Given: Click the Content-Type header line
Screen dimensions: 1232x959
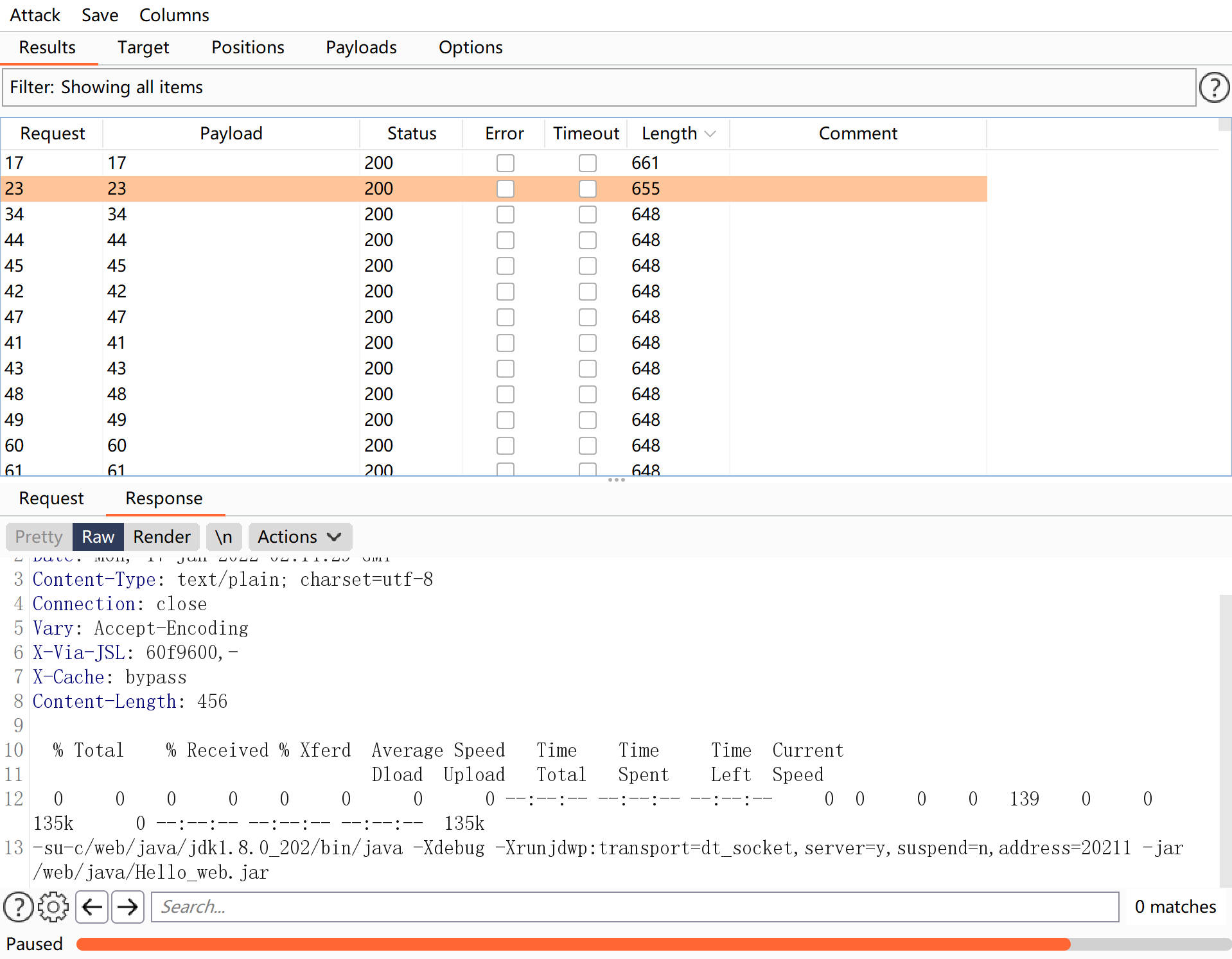Looking at the screenshot, I should [x=233, y=579].
